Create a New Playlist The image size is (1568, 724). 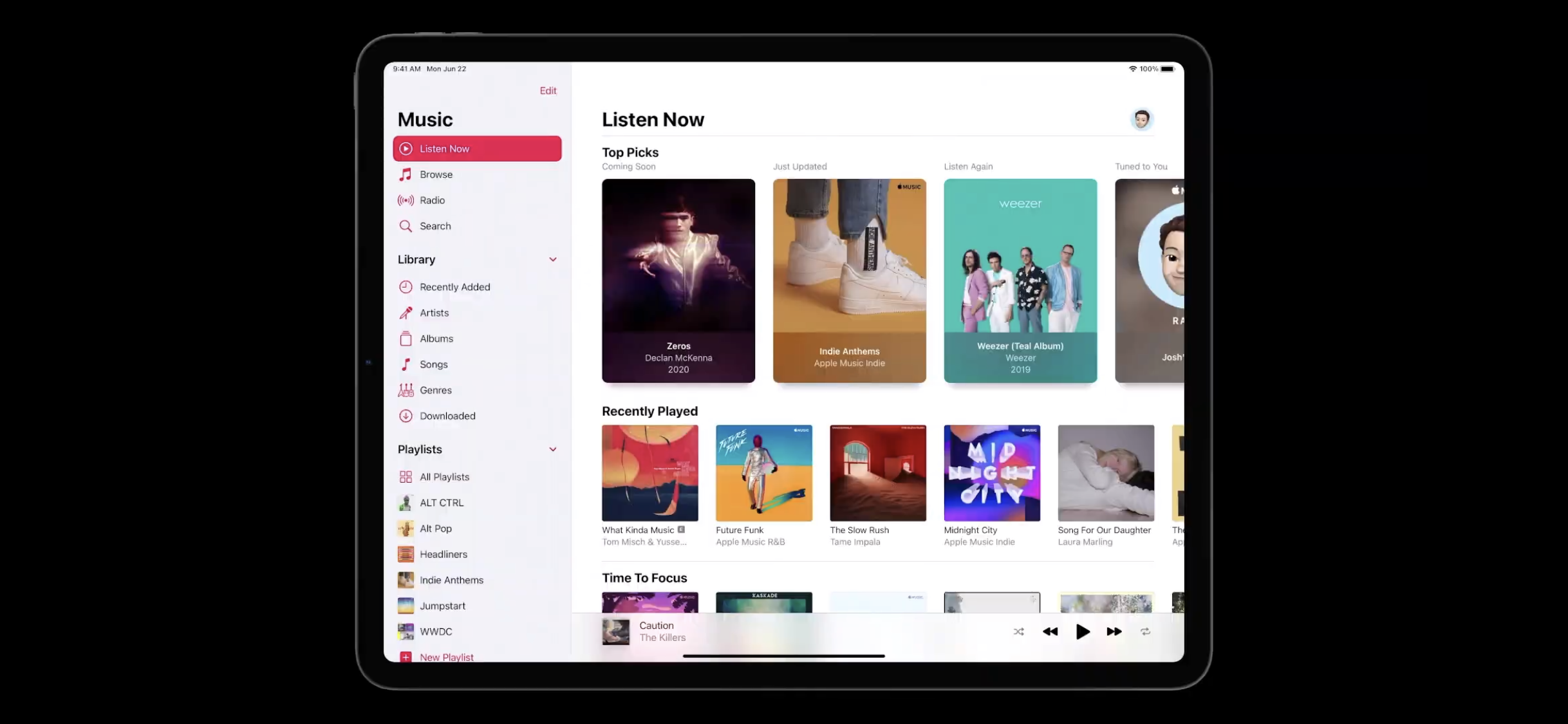pyautogui.click(x=445, y=656)
